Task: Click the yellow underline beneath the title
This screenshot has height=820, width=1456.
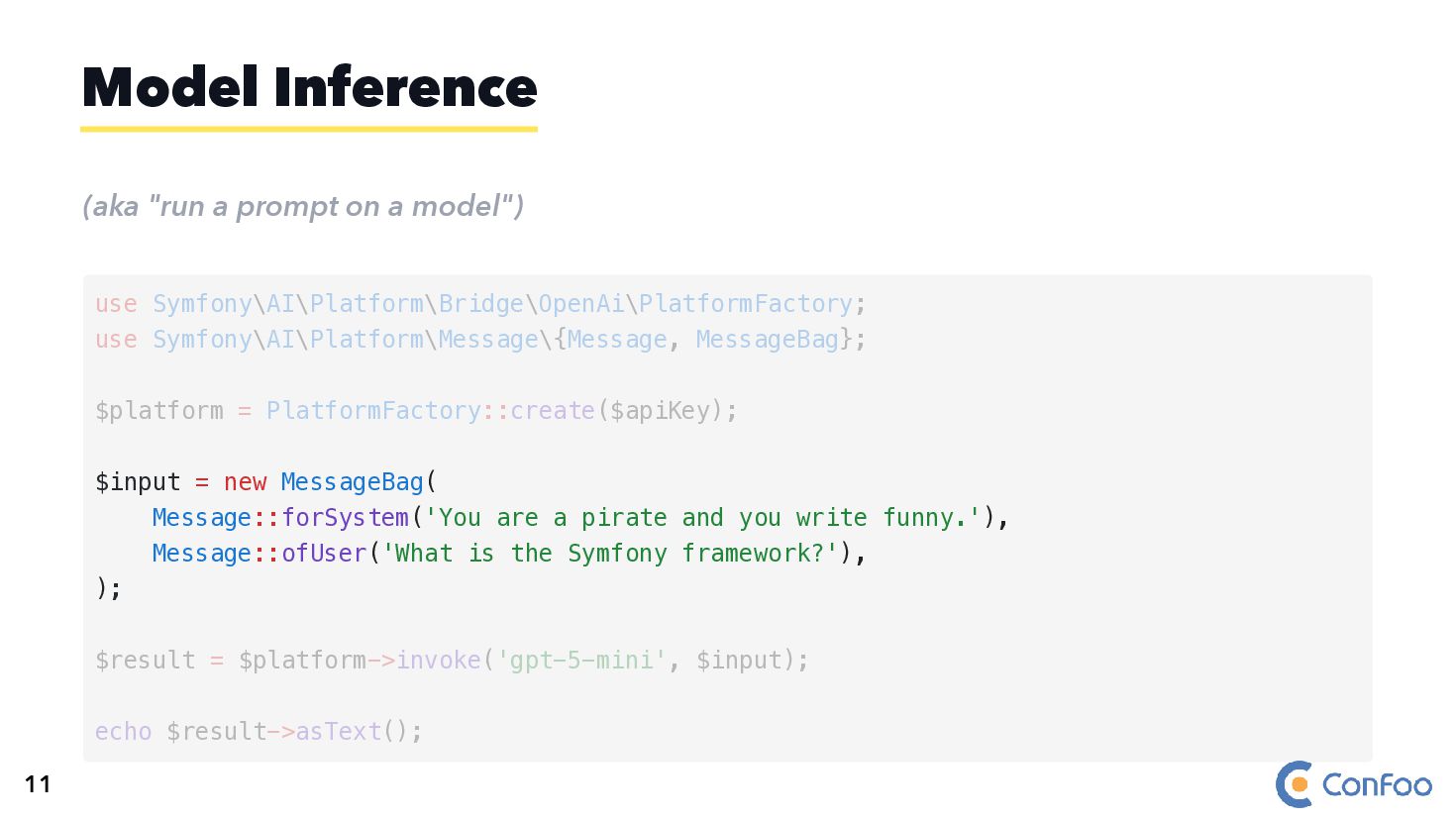Action: click(309, 129)
